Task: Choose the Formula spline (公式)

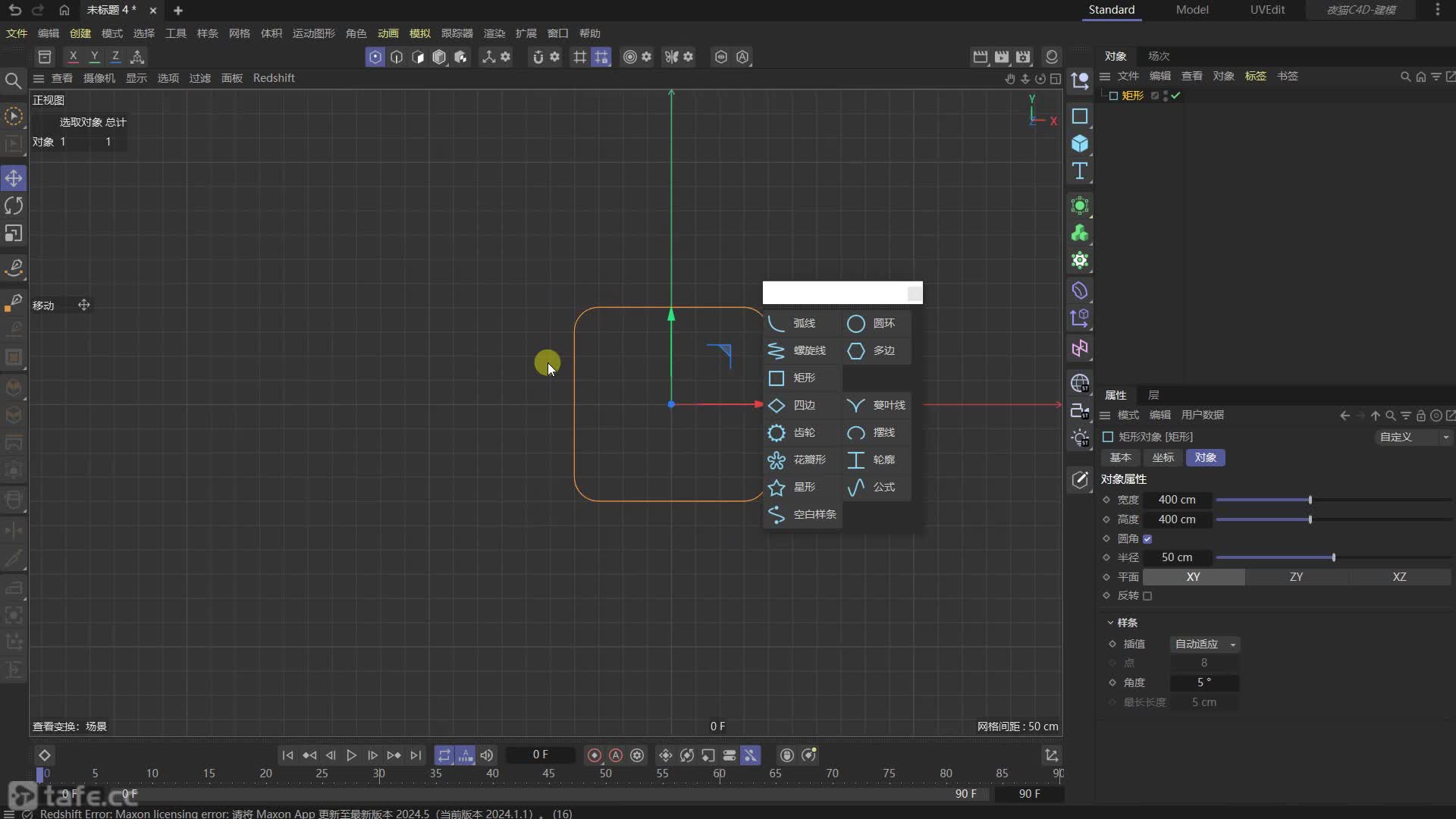Action: click(x=876, y=487)
